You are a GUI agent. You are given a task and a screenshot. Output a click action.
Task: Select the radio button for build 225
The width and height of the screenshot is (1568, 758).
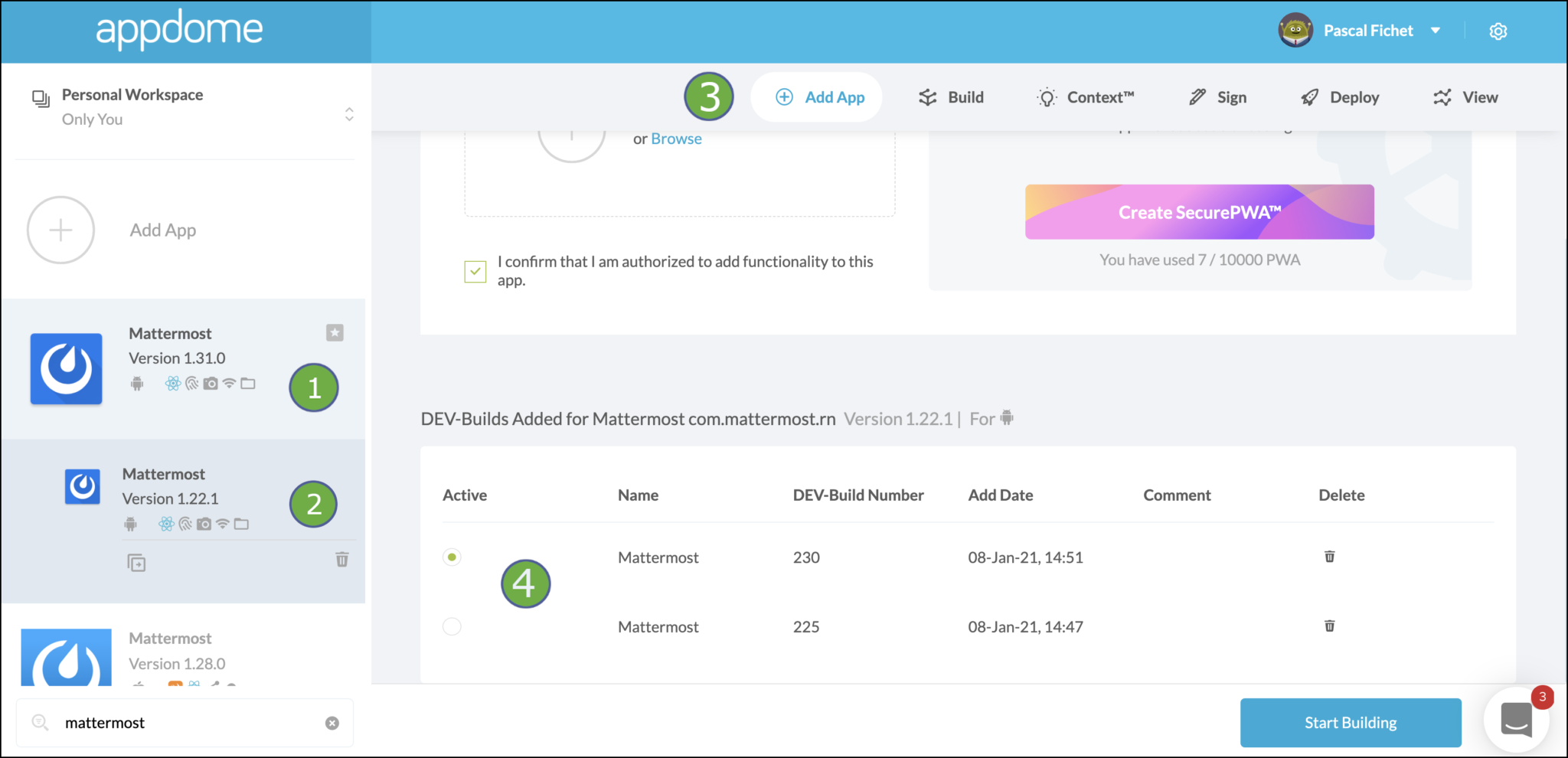pos(452,626)
